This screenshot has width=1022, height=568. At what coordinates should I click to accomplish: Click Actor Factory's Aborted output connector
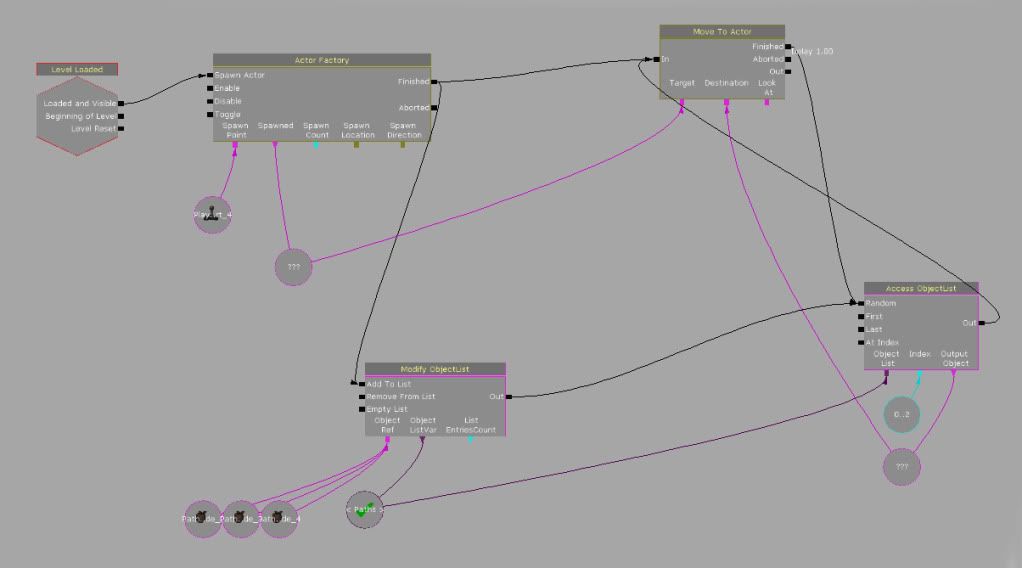(x=434, y=108)
